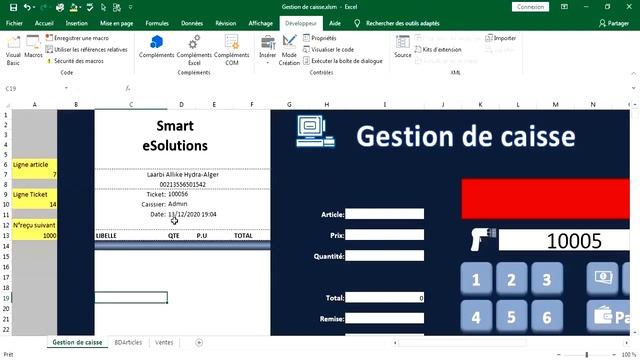Image resolution: width=640 pixels, height=360 pixels.
Task: Switch to the Accueil tab
Action: (x=44, y=23)
